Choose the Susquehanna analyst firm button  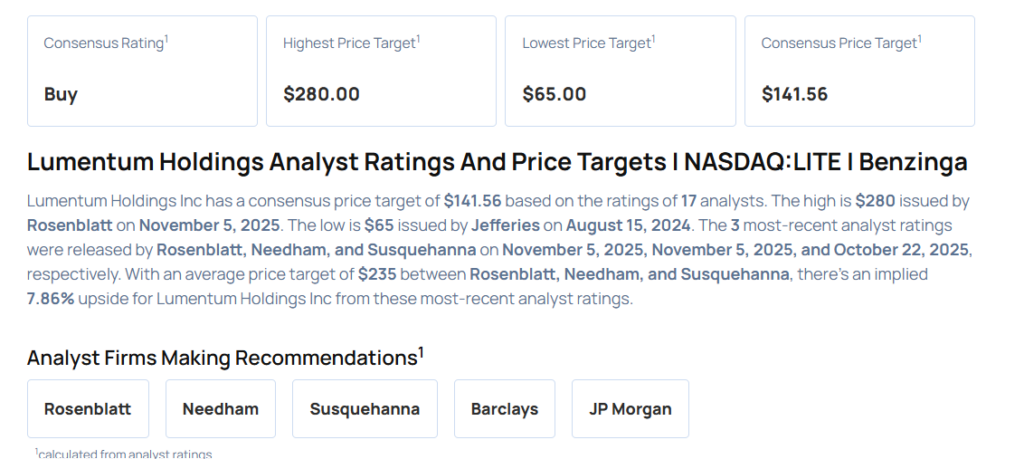(364, 409)
